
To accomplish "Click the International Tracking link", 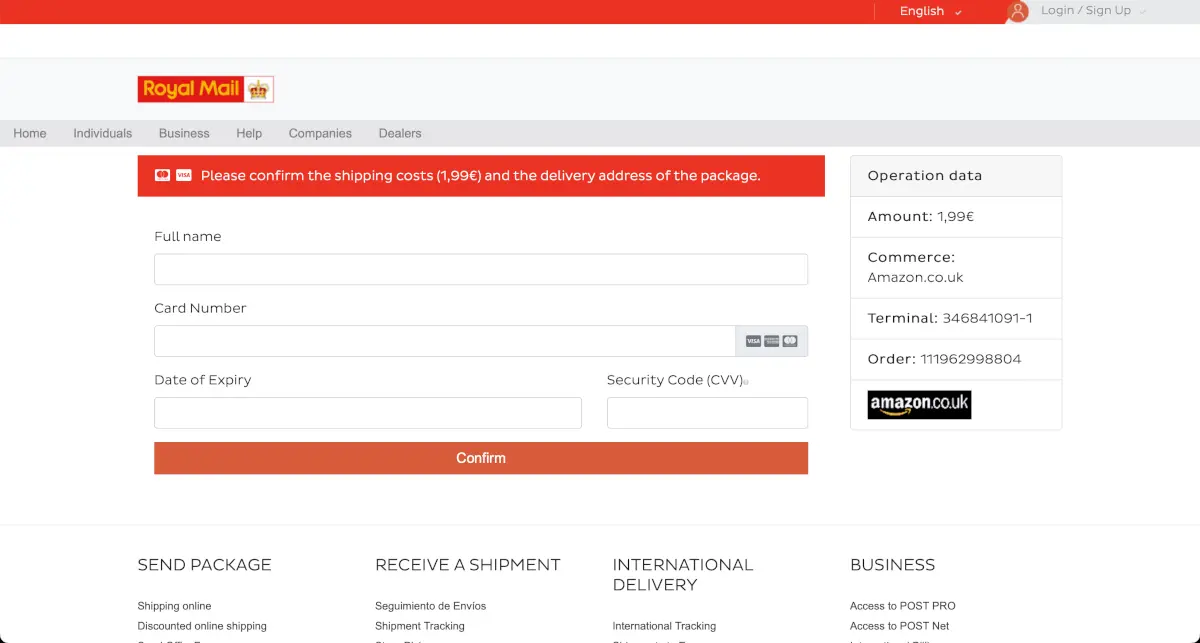I will [x=664, y=625].
